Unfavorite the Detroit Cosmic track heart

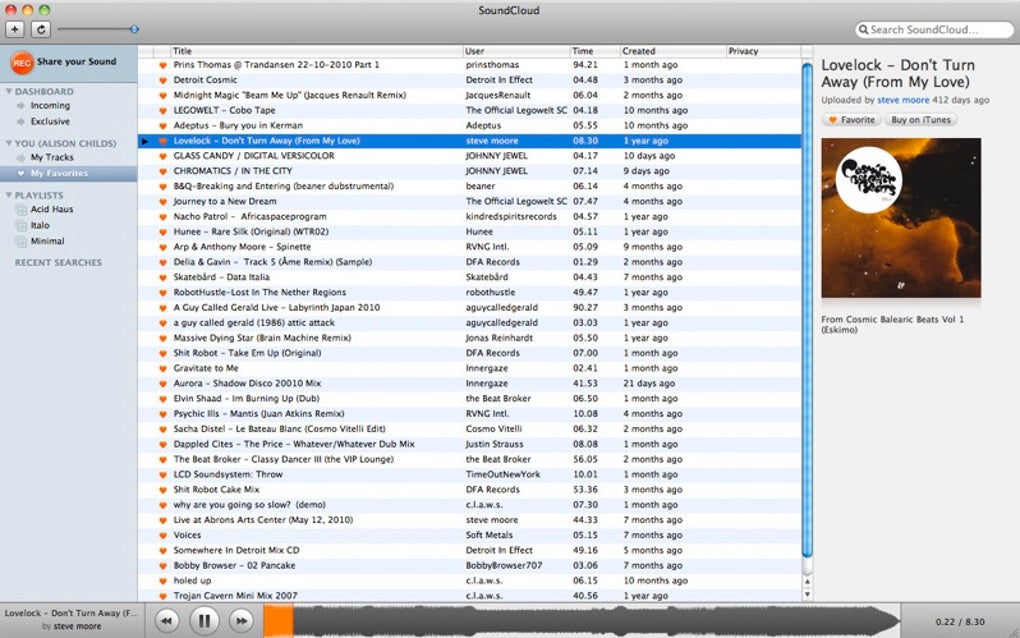pyautogui.click(x=162, y=80)
